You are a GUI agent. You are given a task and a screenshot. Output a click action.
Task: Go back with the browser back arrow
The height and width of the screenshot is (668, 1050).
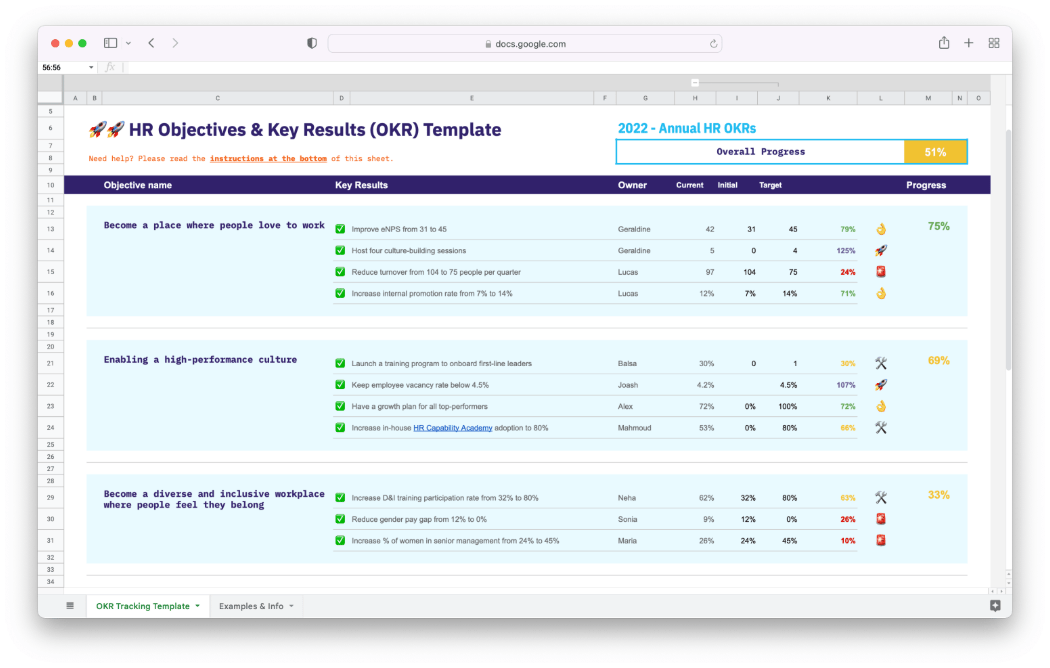tap(151, 43)
